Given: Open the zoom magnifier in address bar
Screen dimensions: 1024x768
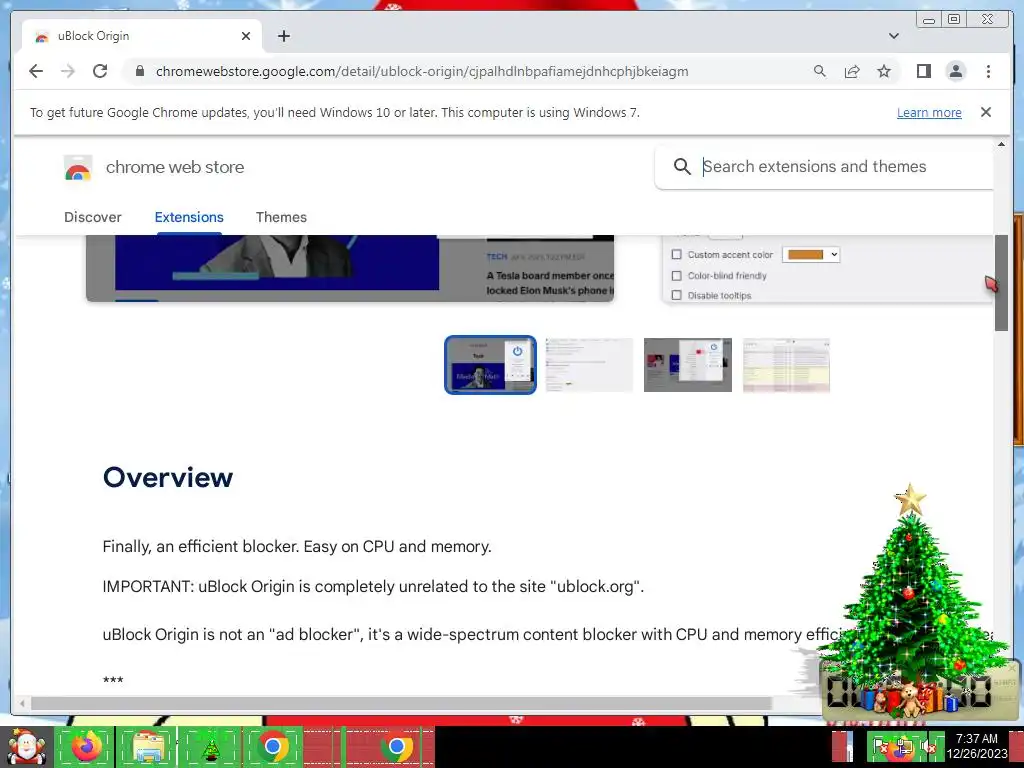Looking at the screenshot, I should pos(820,71).
